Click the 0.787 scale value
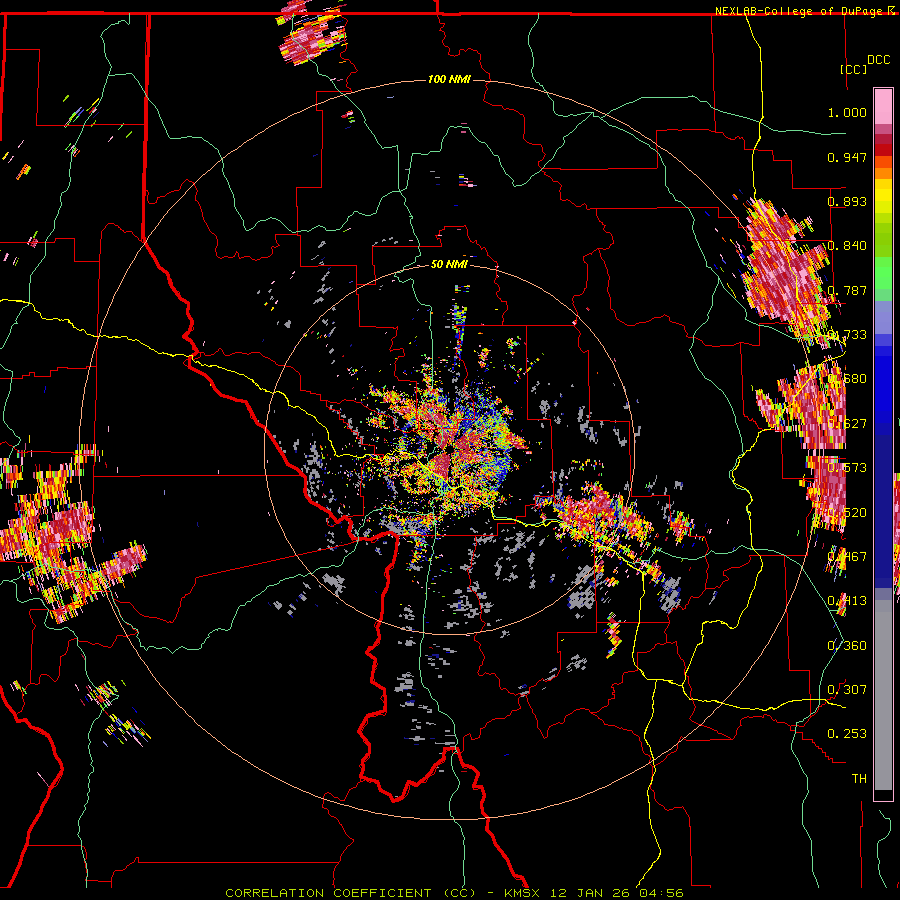 (x=847, y=290)
